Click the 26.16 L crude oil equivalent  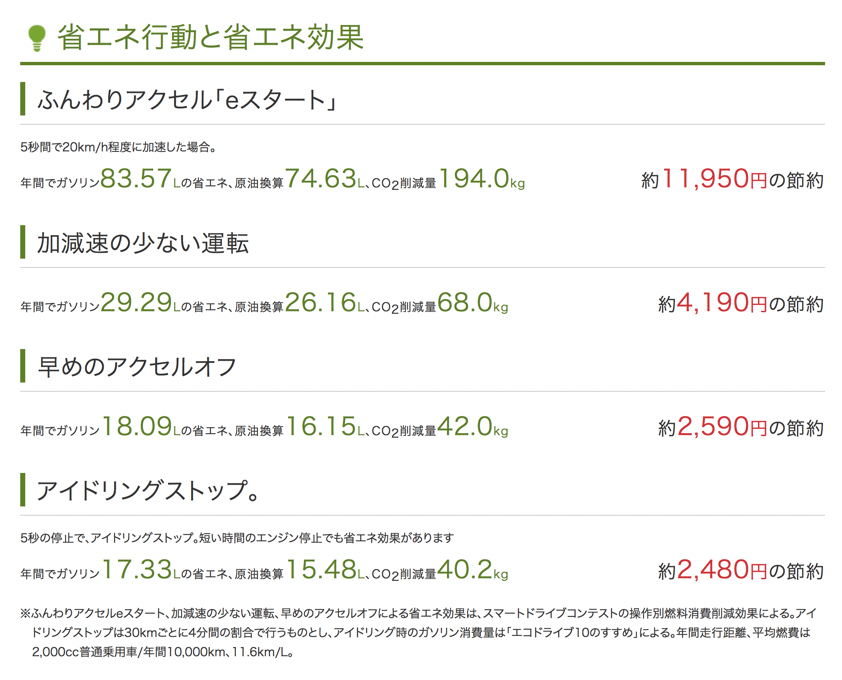[321, 303]
